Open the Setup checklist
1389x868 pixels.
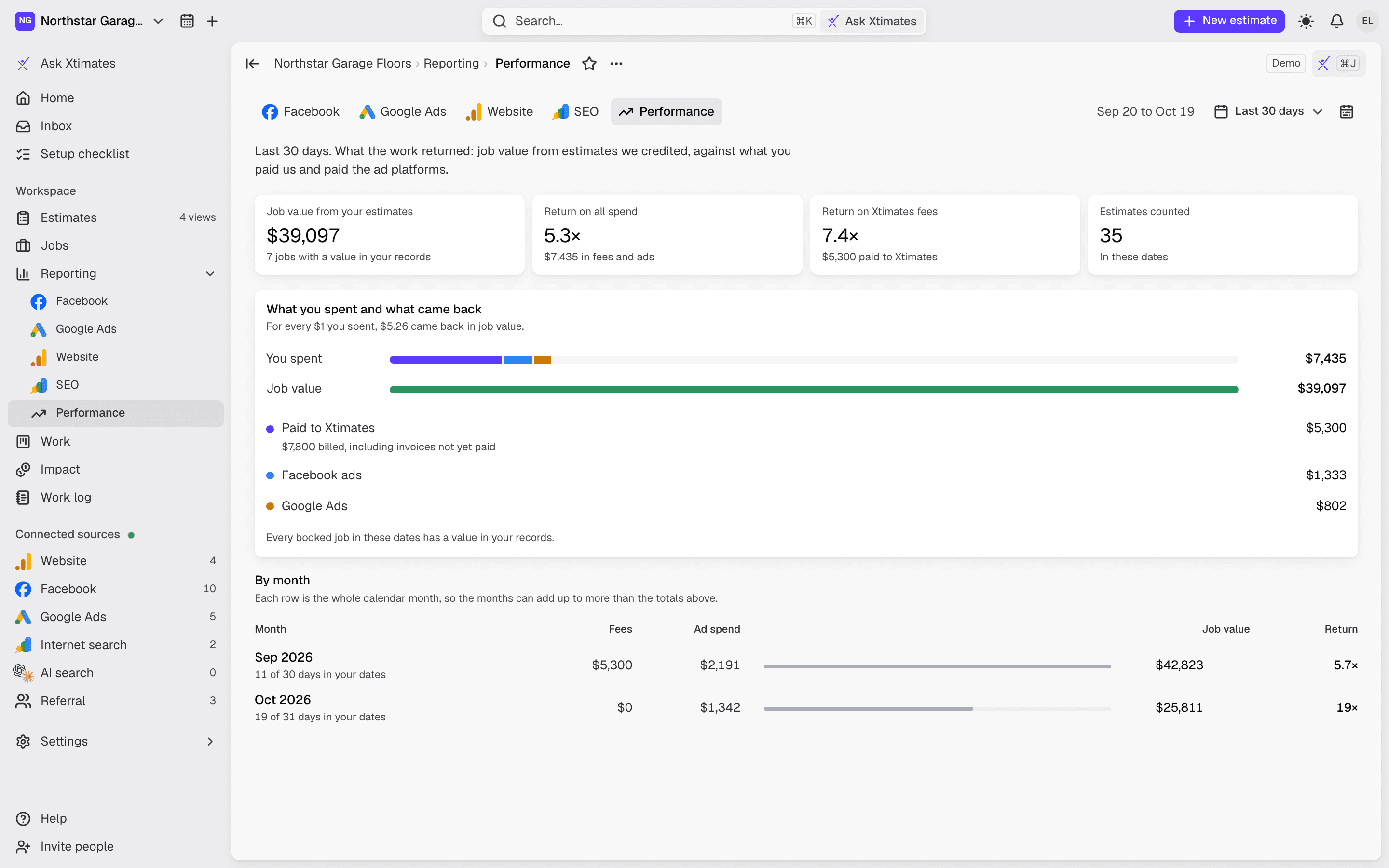pos(115,154)
